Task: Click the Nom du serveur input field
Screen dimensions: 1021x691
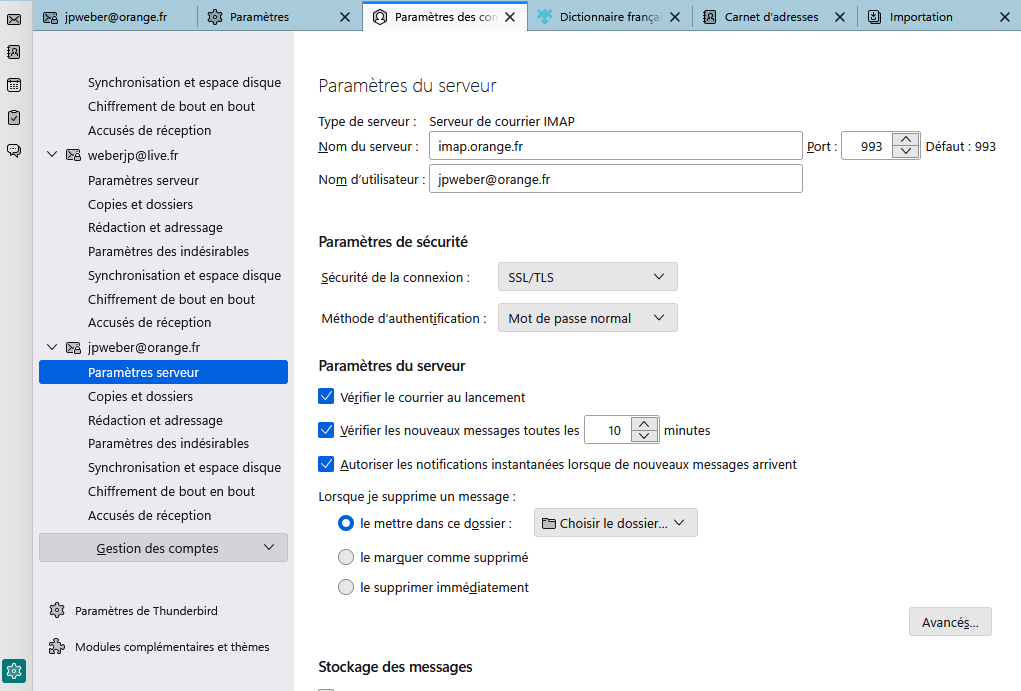Action: pyautogui.click(x=615, y=147)
